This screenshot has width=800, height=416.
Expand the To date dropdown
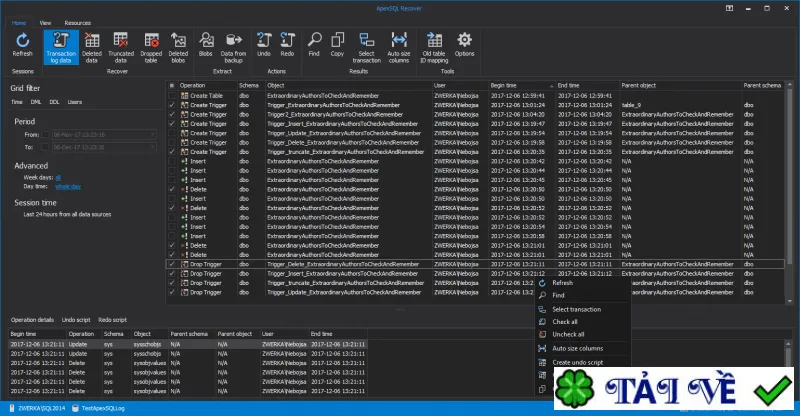(x=153, y=147)
